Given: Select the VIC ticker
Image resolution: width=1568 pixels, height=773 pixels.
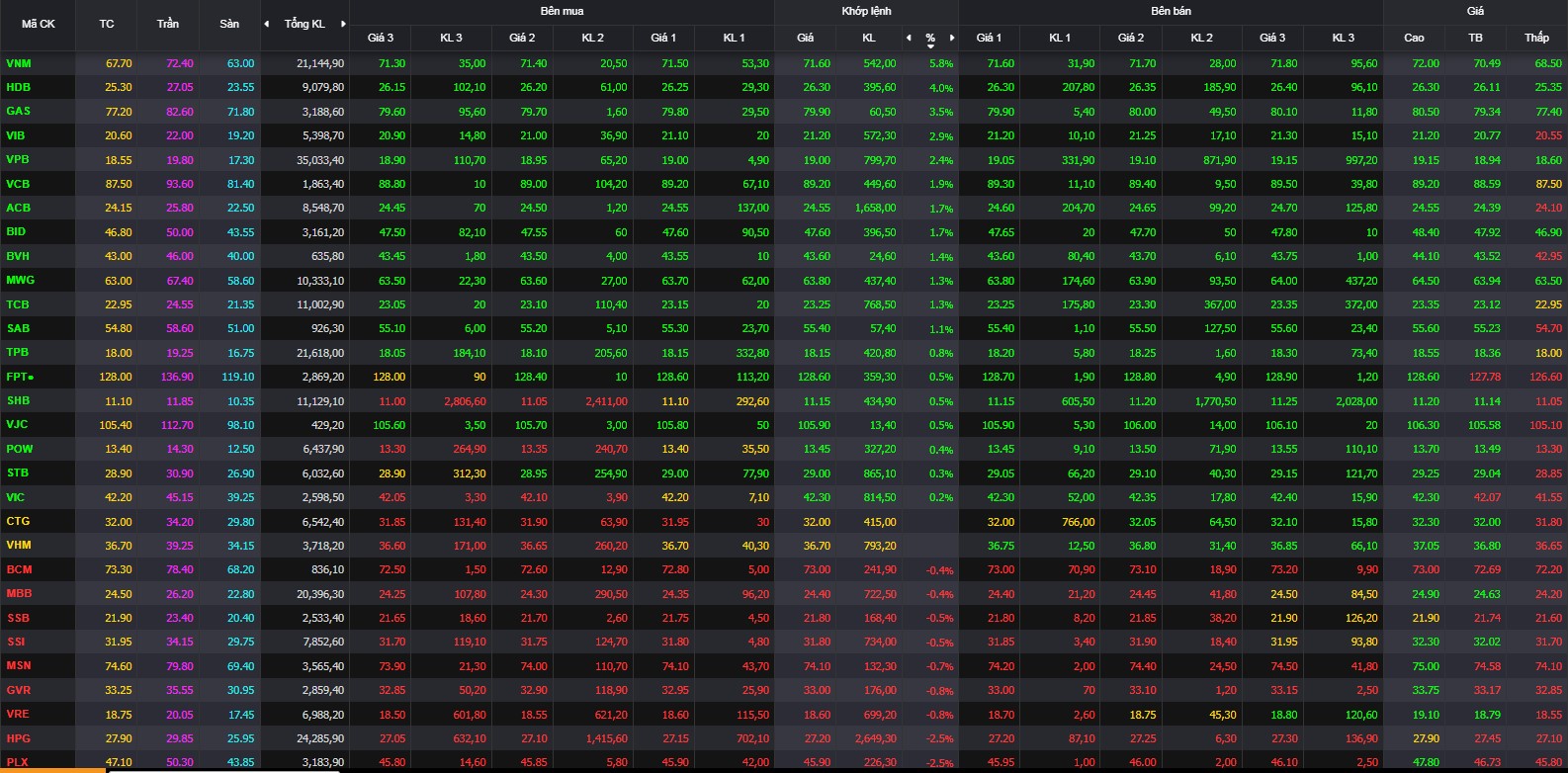Looking at the screenshot, I should (16, 497).
